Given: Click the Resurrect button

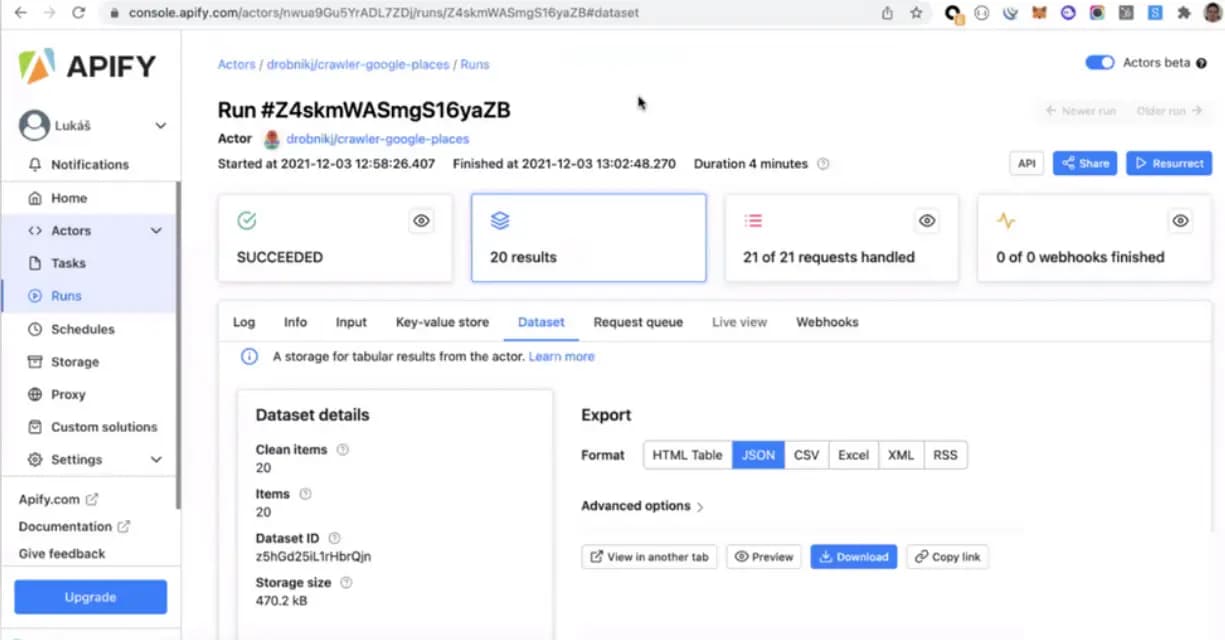Looking at the screenshot, I should (1168, 163).
